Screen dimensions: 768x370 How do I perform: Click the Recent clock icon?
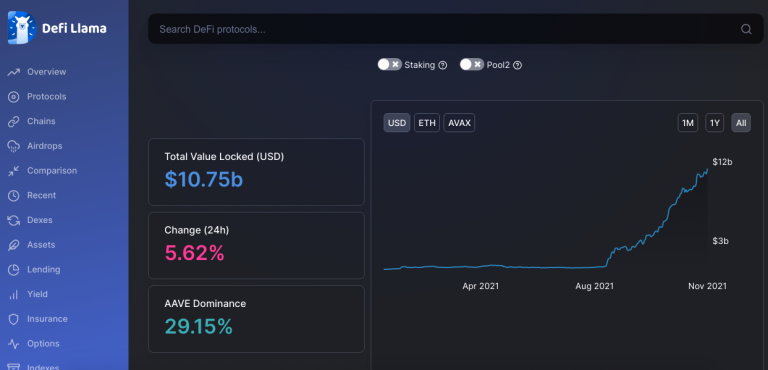[14, 196]
